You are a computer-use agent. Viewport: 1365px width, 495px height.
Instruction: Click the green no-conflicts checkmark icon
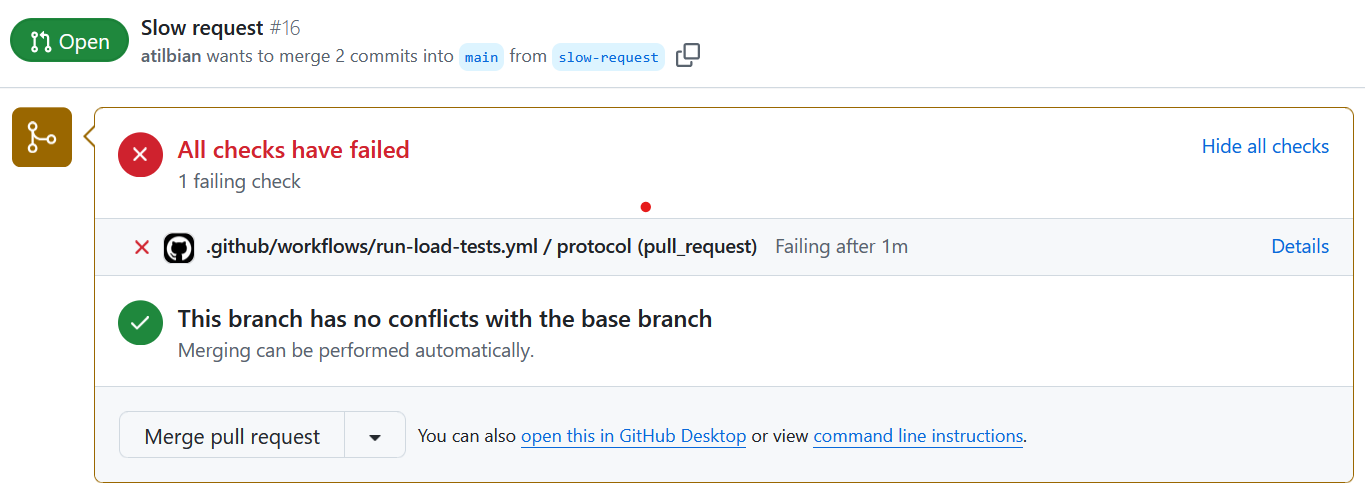point(140,323)
